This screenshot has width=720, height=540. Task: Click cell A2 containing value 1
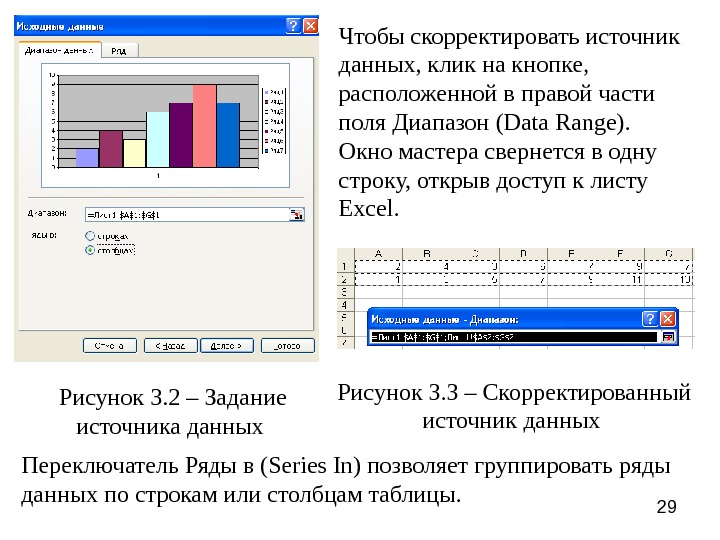[x=378, y=279]
